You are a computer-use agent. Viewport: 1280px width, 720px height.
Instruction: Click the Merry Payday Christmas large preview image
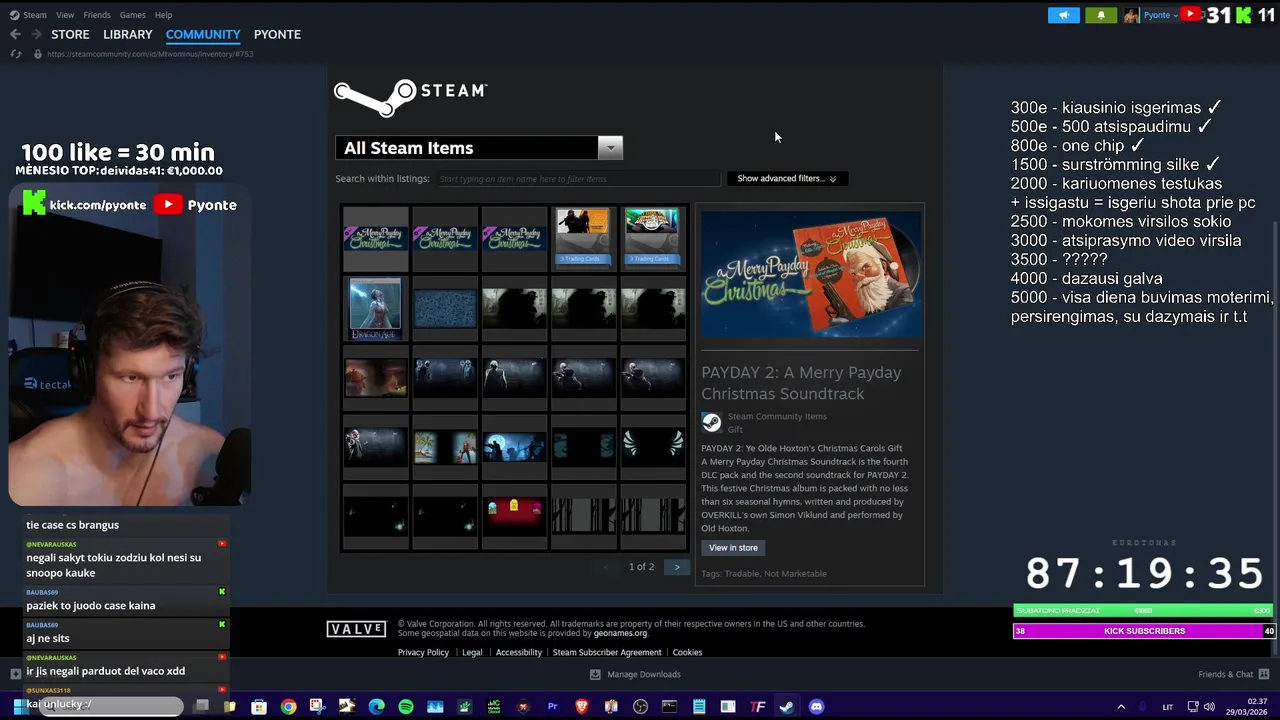[811, 275]
